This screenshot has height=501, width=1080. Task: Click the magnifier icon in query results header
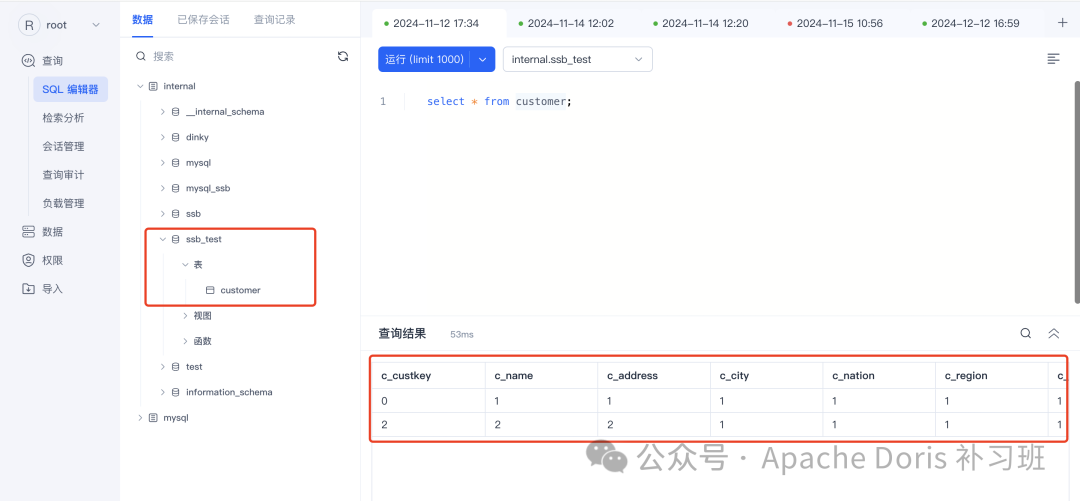coord(1026,334)
